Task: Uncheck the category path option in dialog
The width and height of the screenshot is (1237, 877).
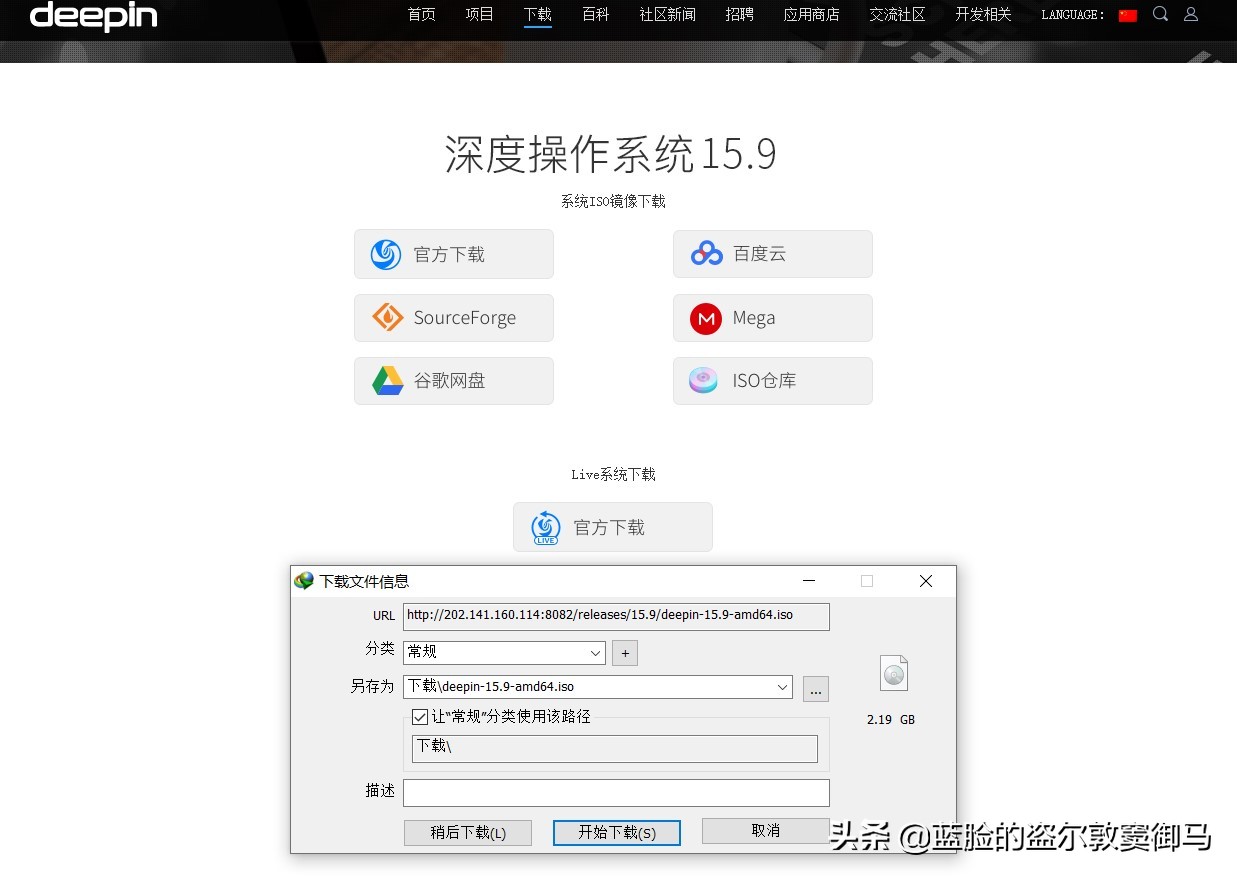Action: [x=420, y=716]
